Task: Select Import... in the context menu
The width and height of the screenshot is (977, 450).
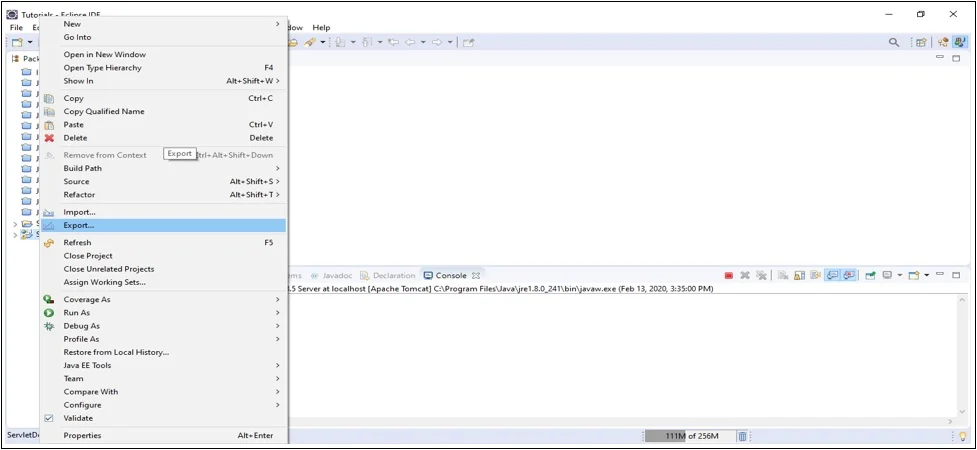Action: 162,212
